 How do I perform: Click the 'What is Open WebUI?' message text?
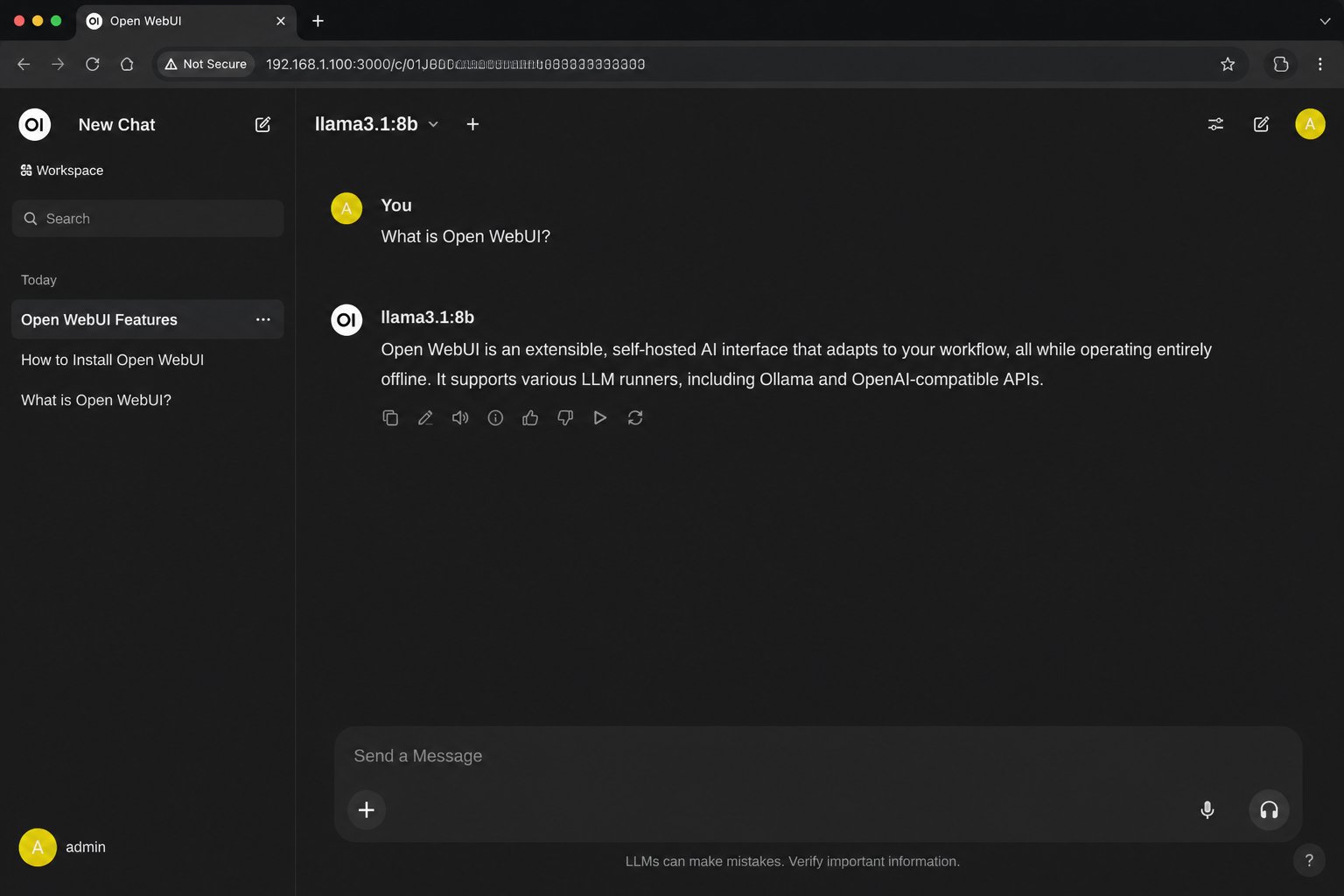tap(465, 236)
